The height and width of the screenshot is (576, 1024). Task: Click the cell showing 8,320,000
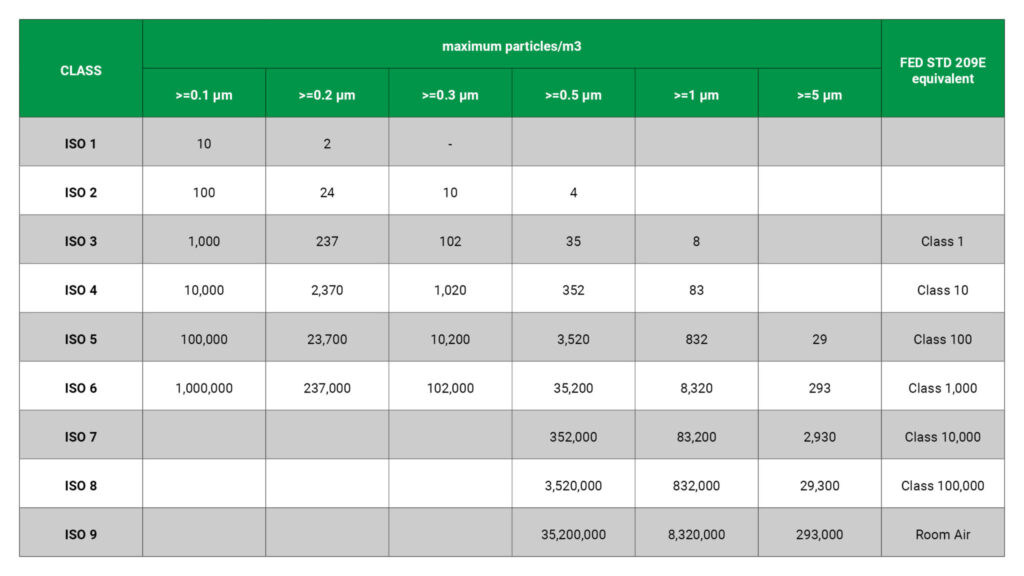pos(696,533)
